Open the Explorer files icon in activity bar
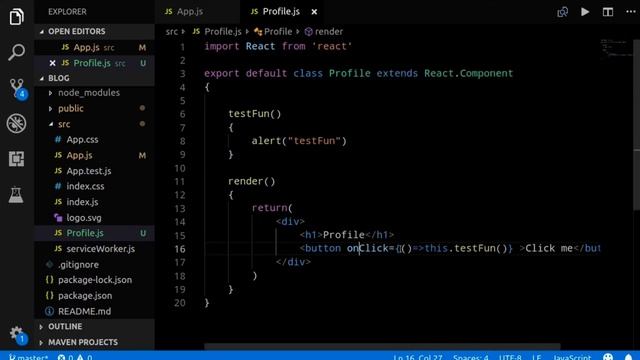The image size is (640, 360). tap(16, 17)
